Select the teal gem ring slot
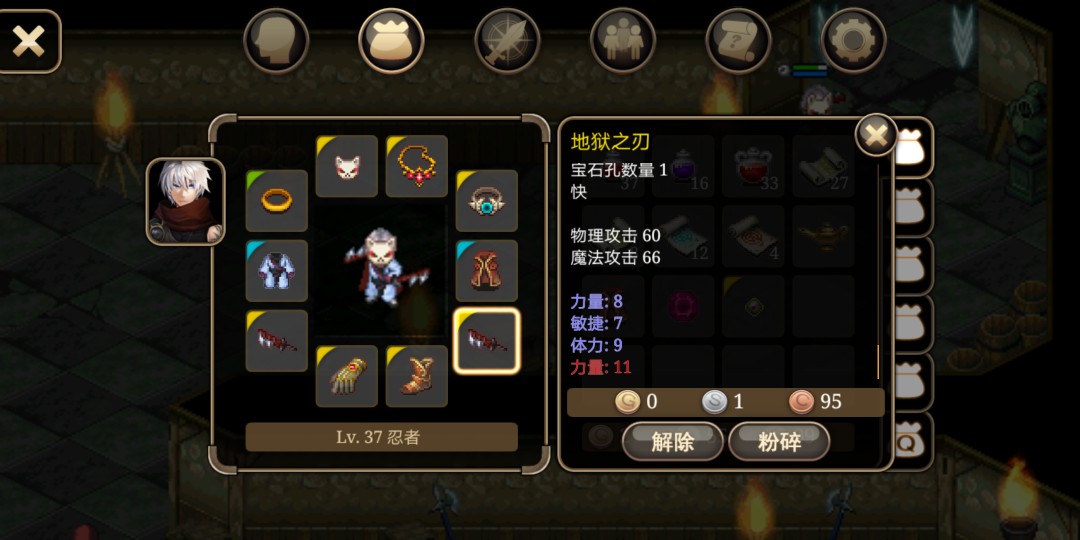The image size is (1080, 540). (x=487, y=200)
